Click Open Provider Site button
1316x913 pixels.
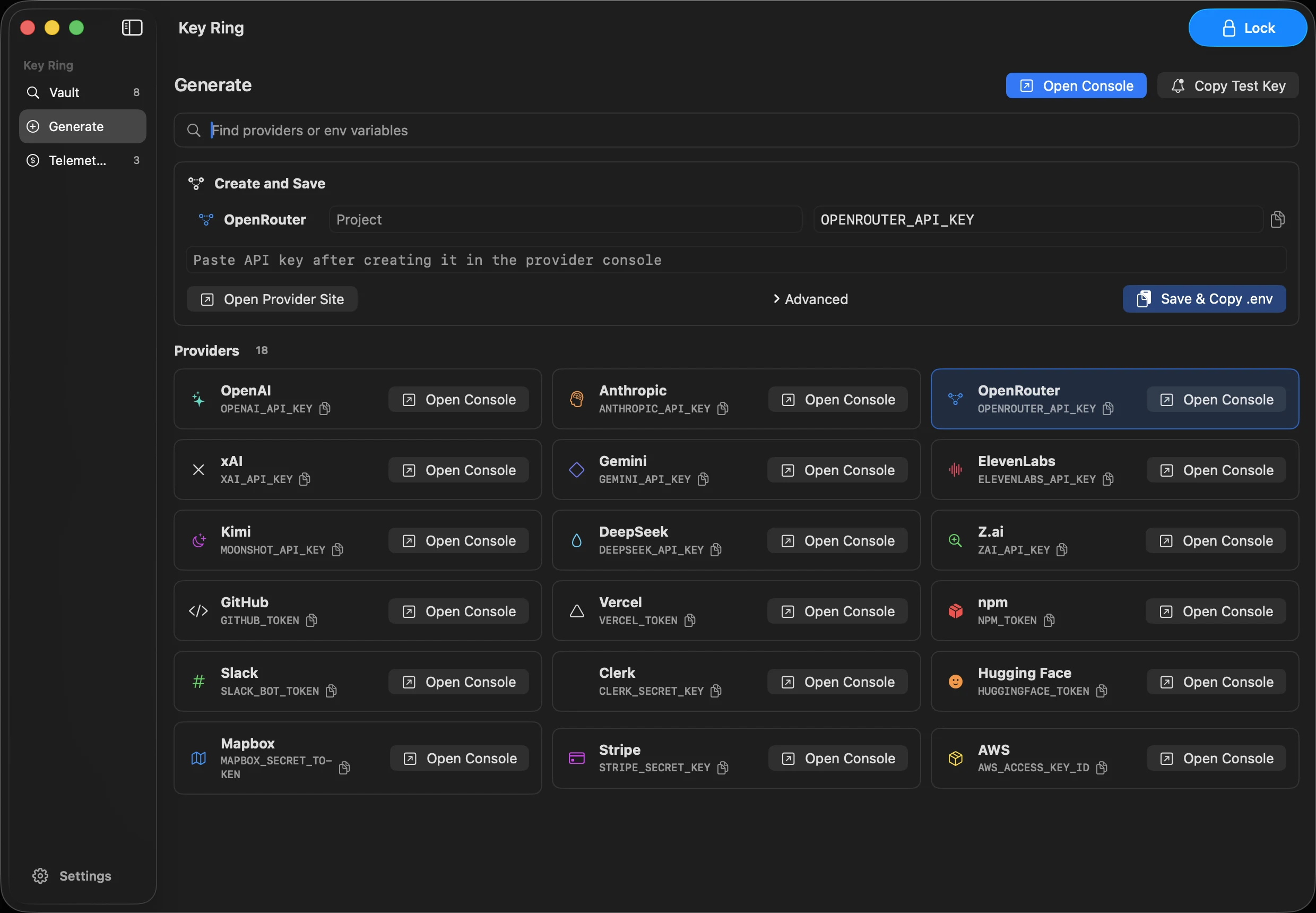coord(272,299)
